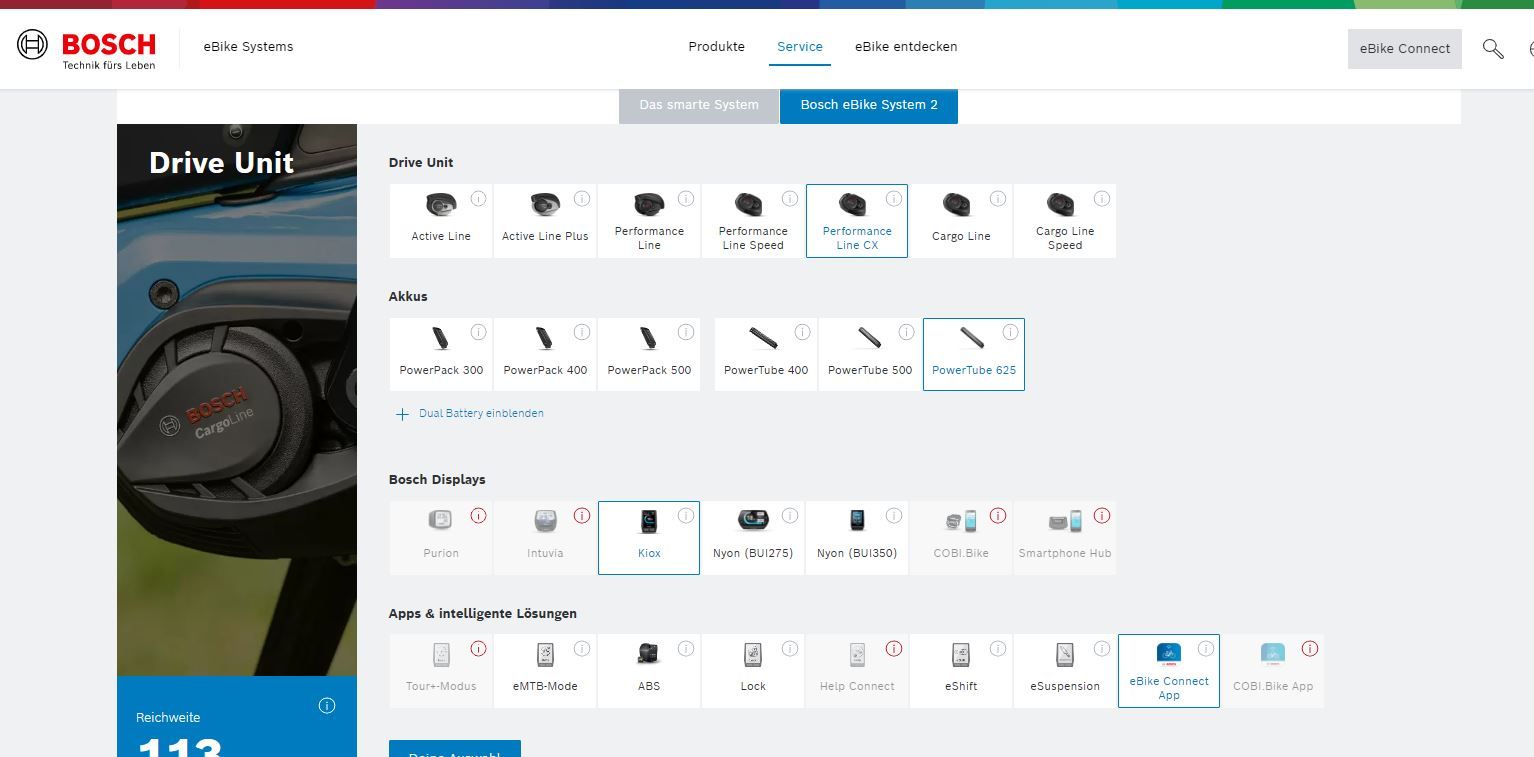The width and height of the screenshot is (1534, 757).
Task: Click red info icon on COBI.Bike
Action: [998, 515]
